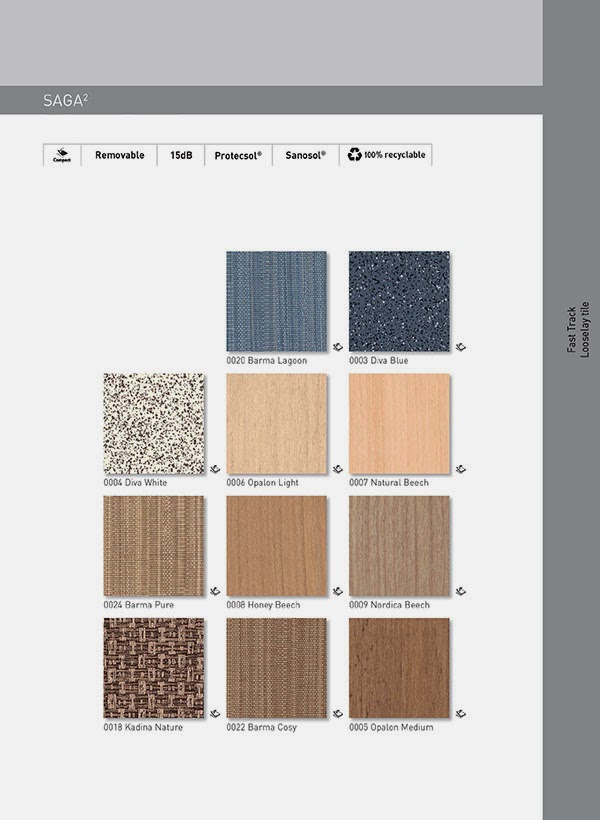Click the Sanosol feature label
This screenshot has width=600, height=820.
point(305,155)
